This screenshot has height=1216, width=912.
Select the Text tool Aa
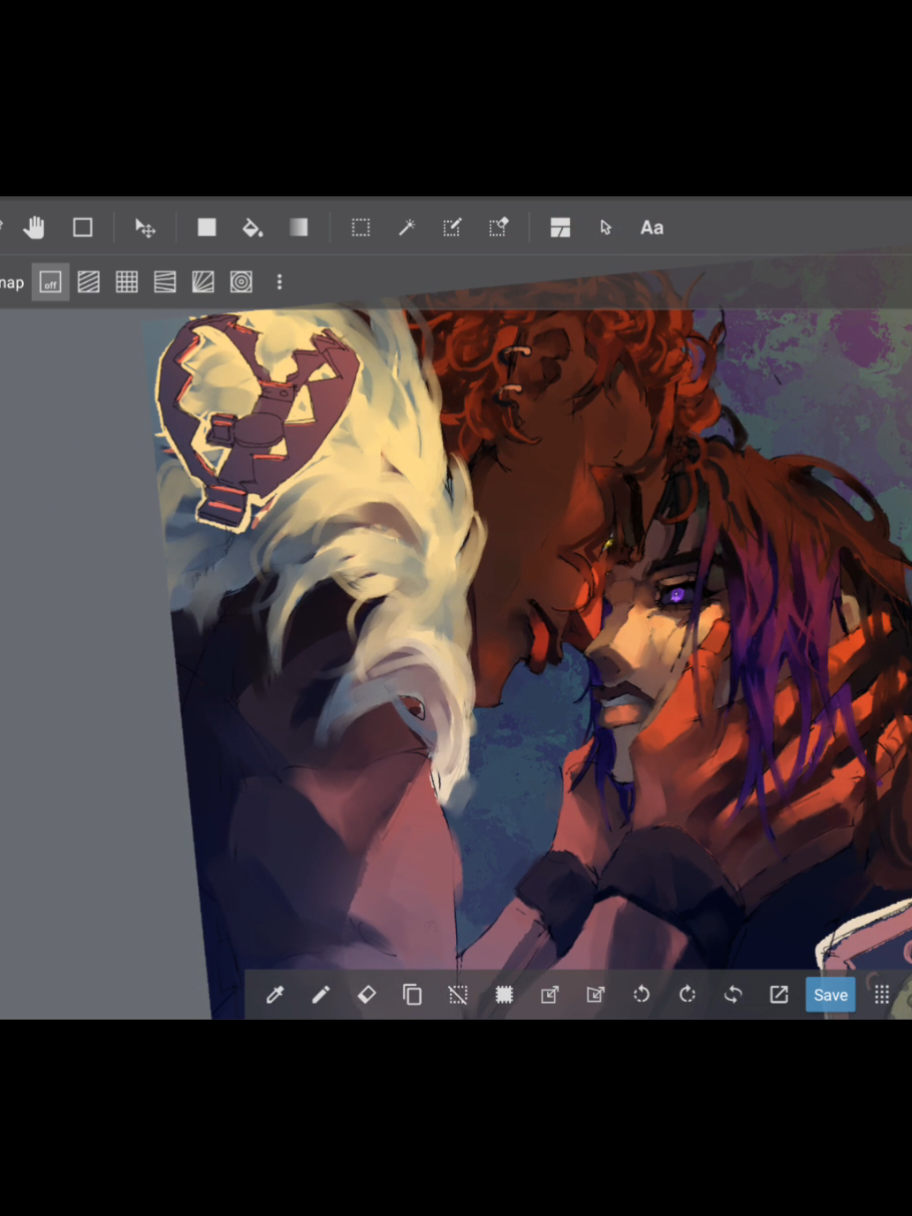pyautogui.click(x=652, y=228)
